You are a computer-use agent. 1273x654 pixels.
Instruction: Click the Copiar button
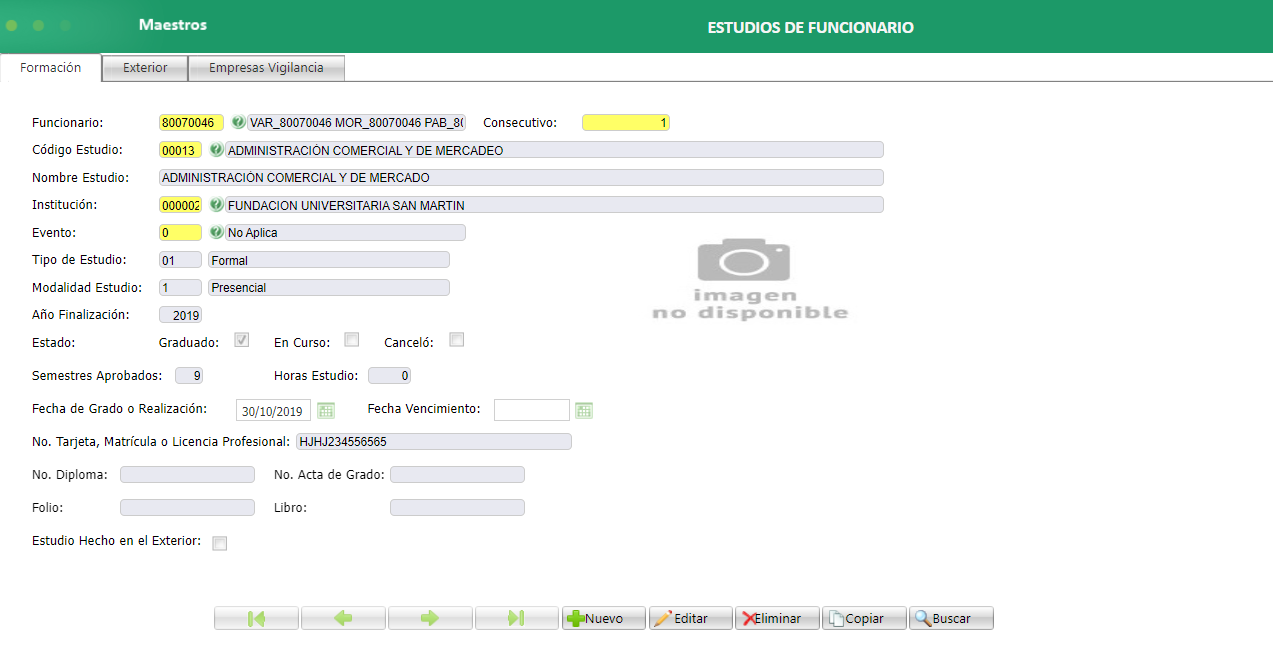click(863, 617)
